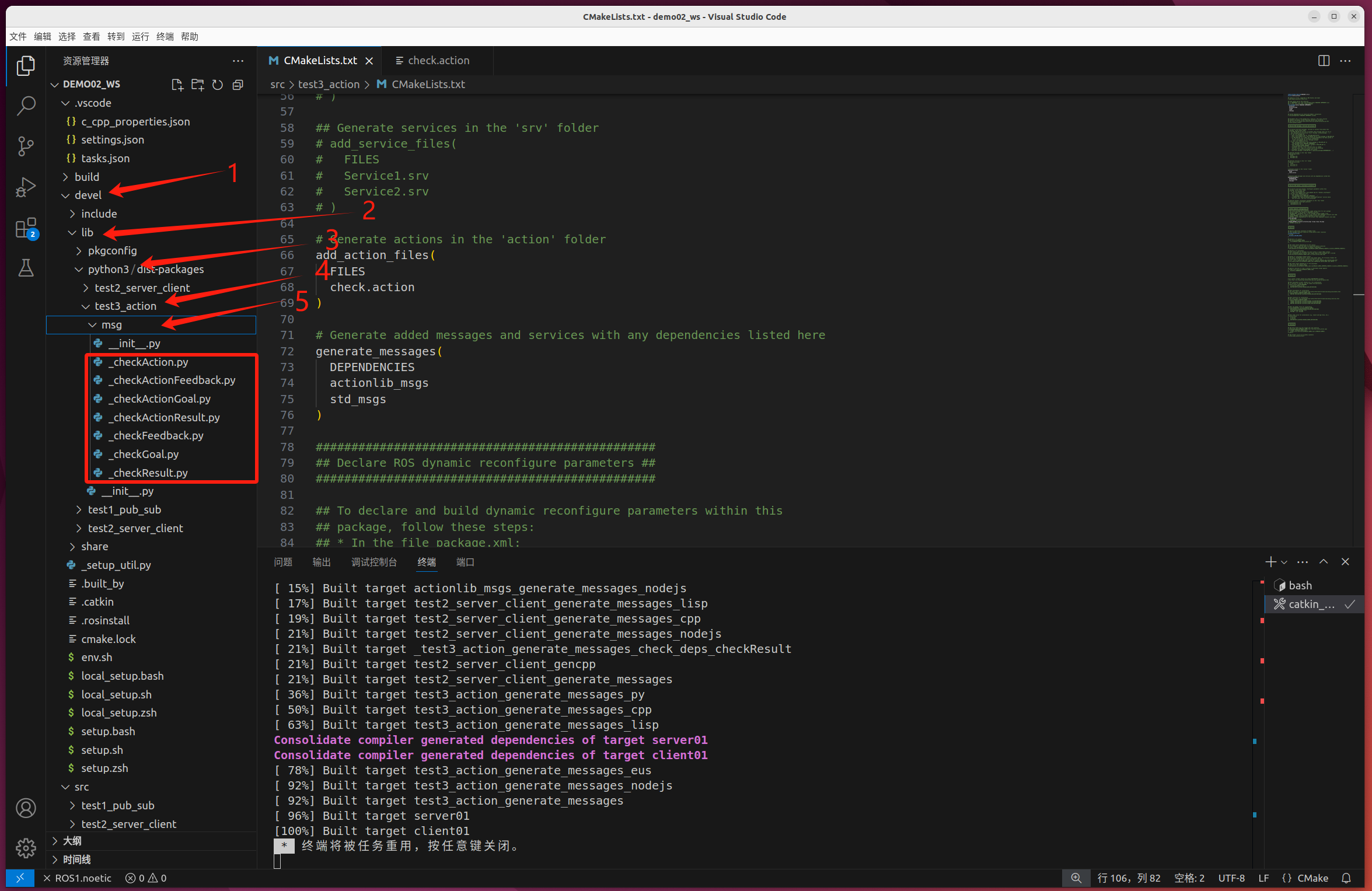Open the Testing flask view
The width and height of the screenshot is (1372, 891).
point(26,268)
